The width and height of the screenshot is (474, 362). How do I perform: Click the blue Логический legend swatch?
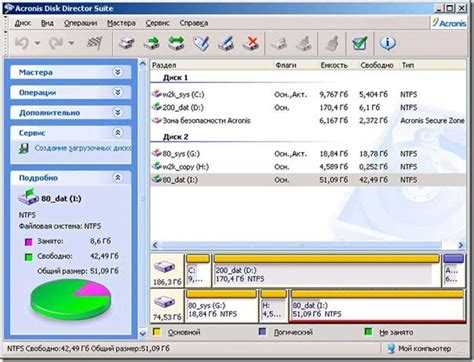pos(263,332)
